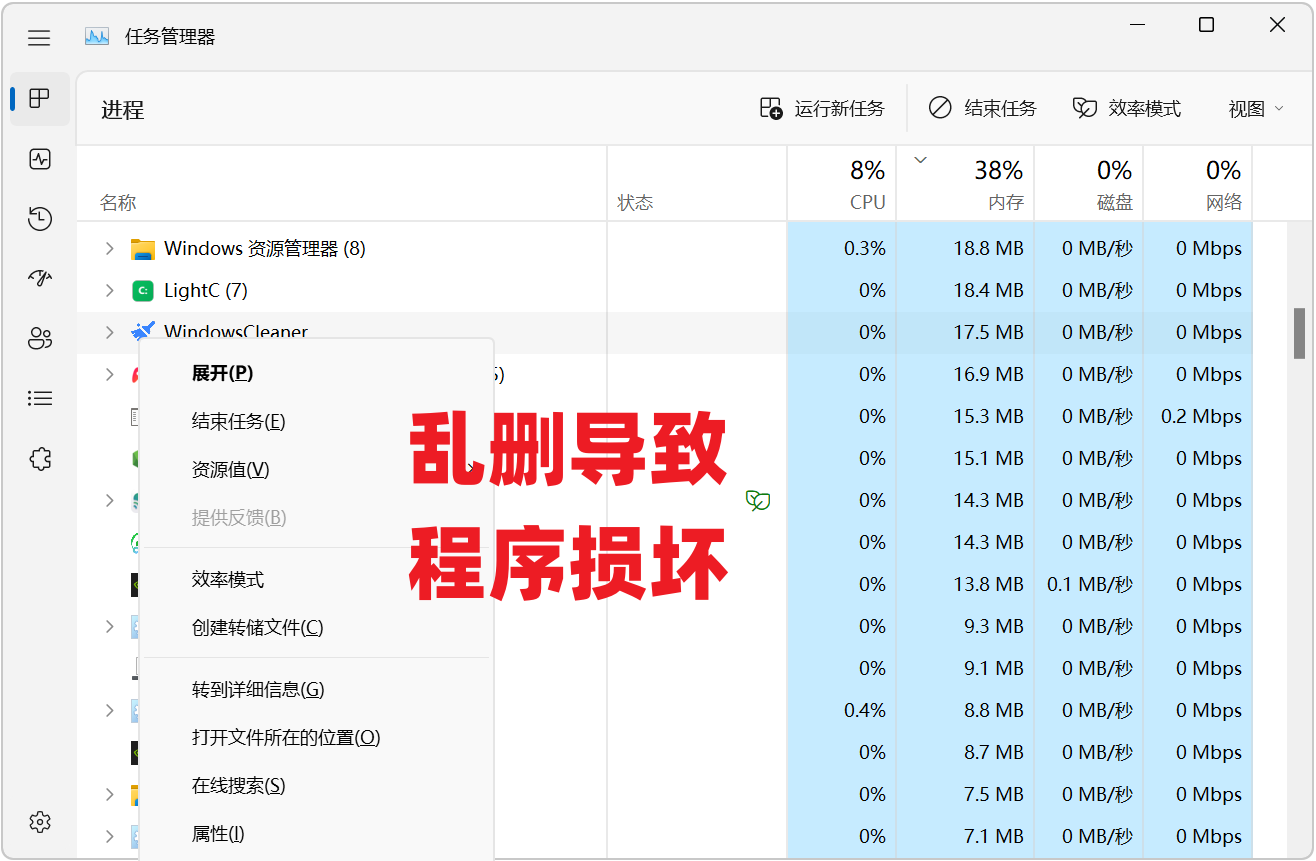Click the 进程 page heading
The height and width of the screenshot is (861, 1316).
click(x=123, y=110)
